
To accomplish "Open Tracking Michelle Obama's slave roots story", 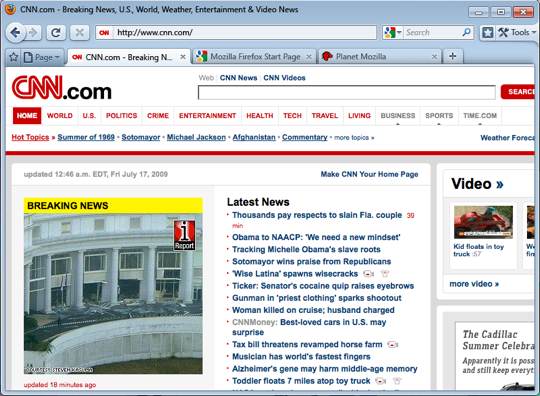I will click(x=306, y=249).
